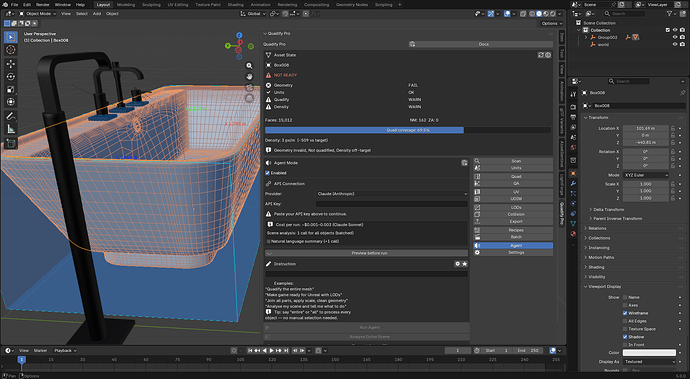The width and height of the screenshot is (690, 379).
Task: Select the Annotate pencil tool
Action: click(11, 116)
